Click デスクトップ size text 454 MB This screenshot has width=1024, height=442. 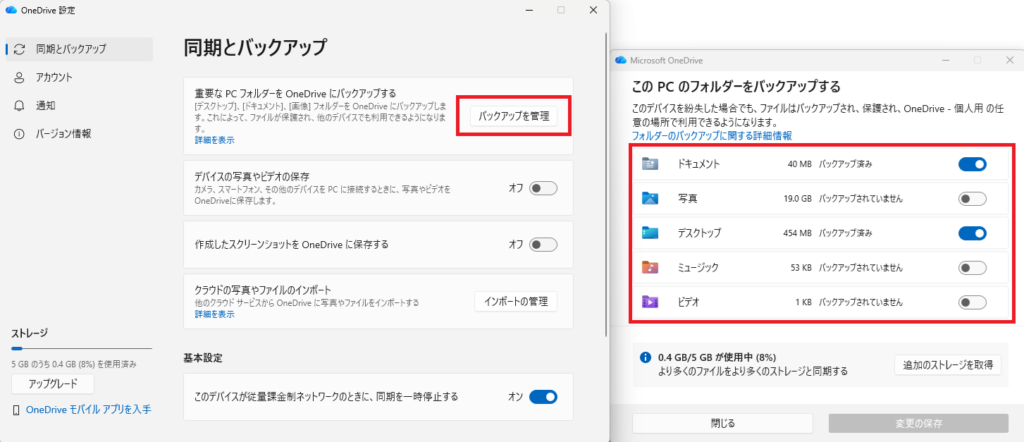click(797, 233)
